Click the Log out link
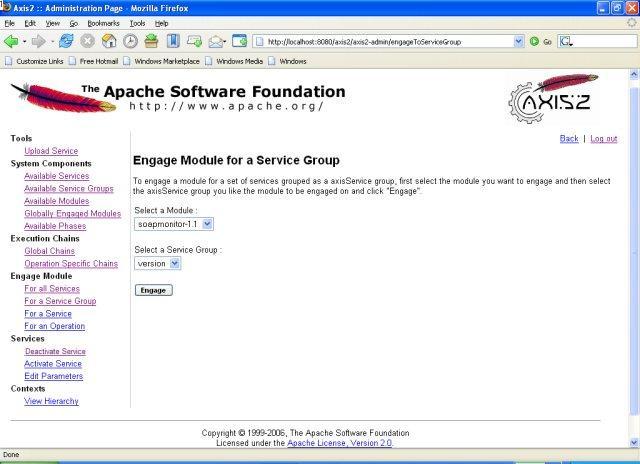640x464 pixels. pyautogui.click(x=603, y=138)
